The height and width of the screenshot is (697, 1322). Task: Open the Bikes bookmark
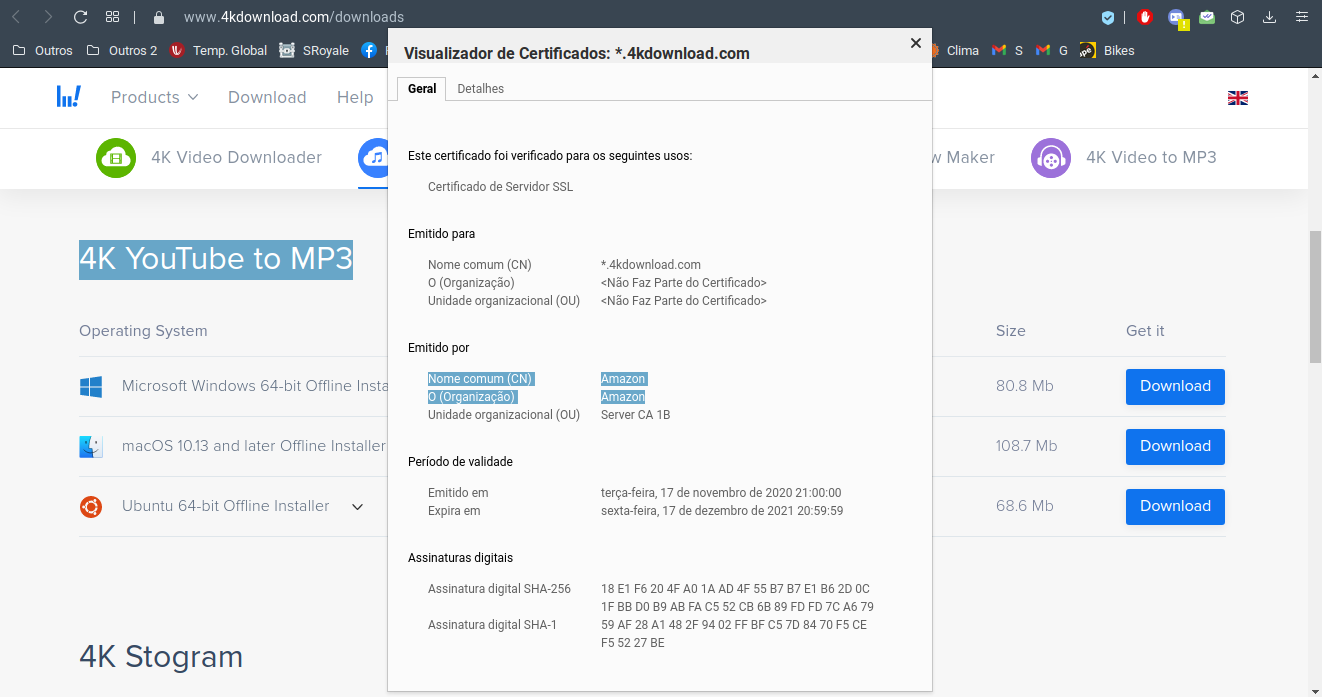[1107, 50]
